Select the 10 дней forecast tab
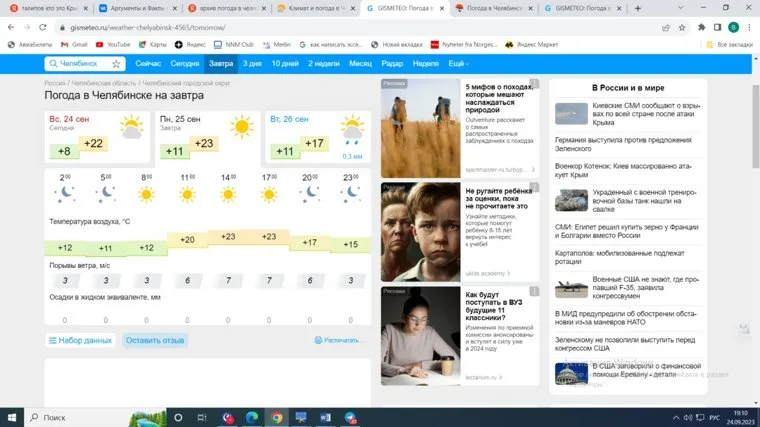 (284, 63)
